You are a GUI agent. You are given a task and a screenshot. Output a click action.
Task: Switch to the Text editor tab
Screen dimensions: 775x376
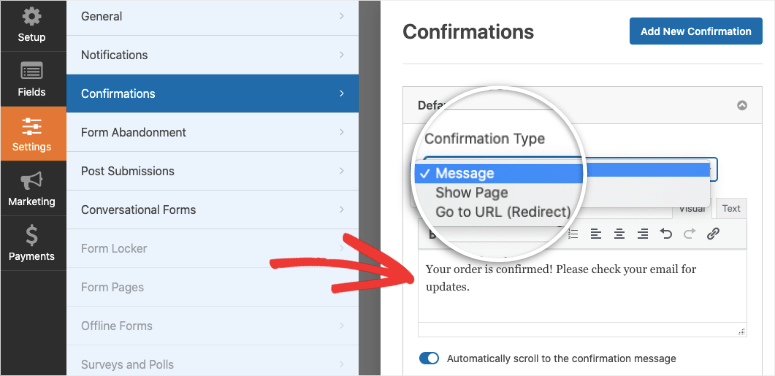[731, 209]
